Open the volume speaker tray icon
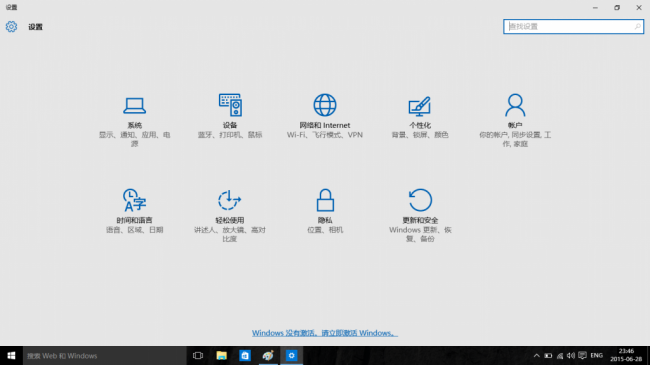The height and width of the screenshot is (365, 650). tap(571, 355)
